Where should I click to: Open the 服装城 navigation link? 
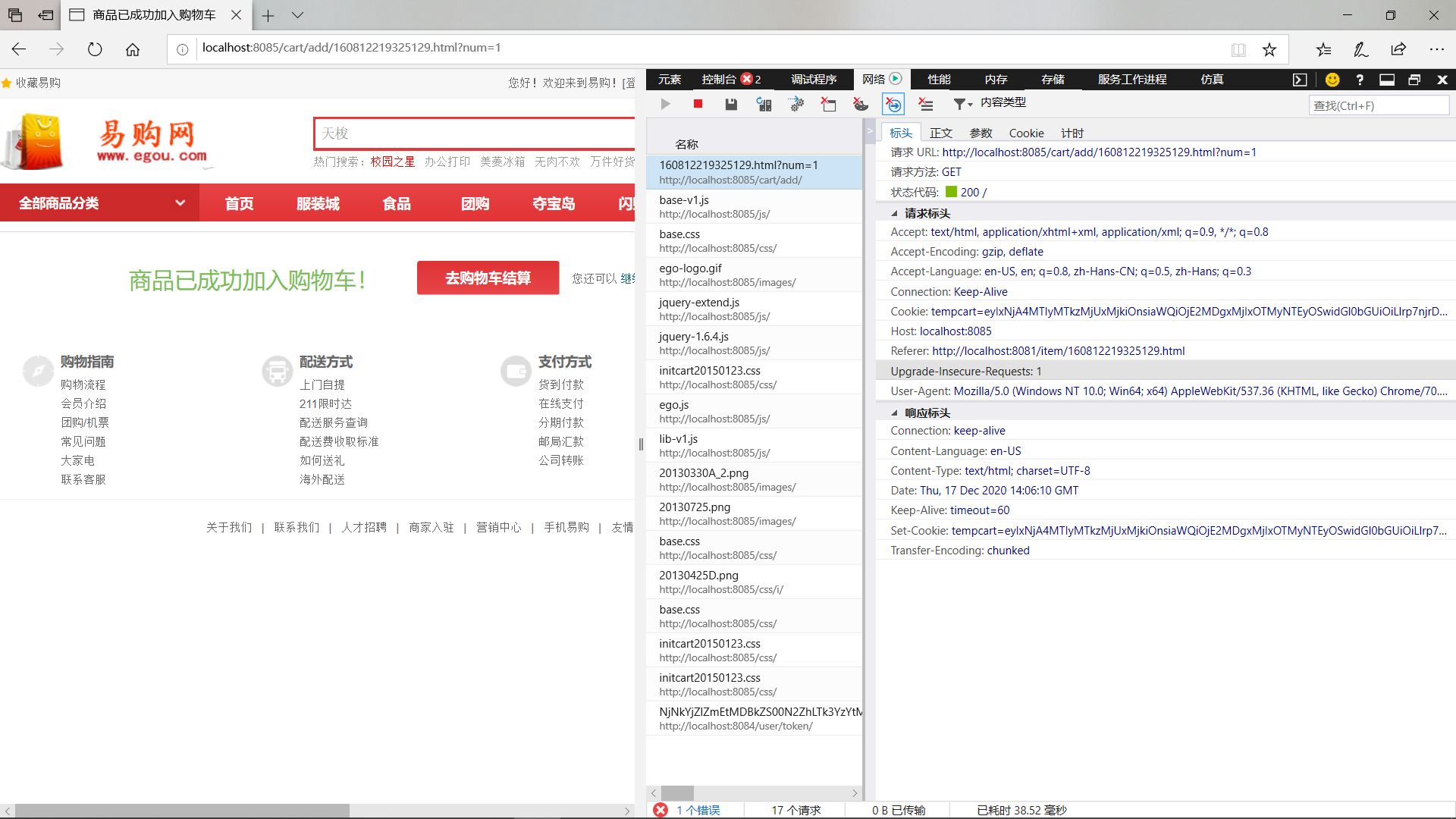pyautogui.click(x=318, y=203)
